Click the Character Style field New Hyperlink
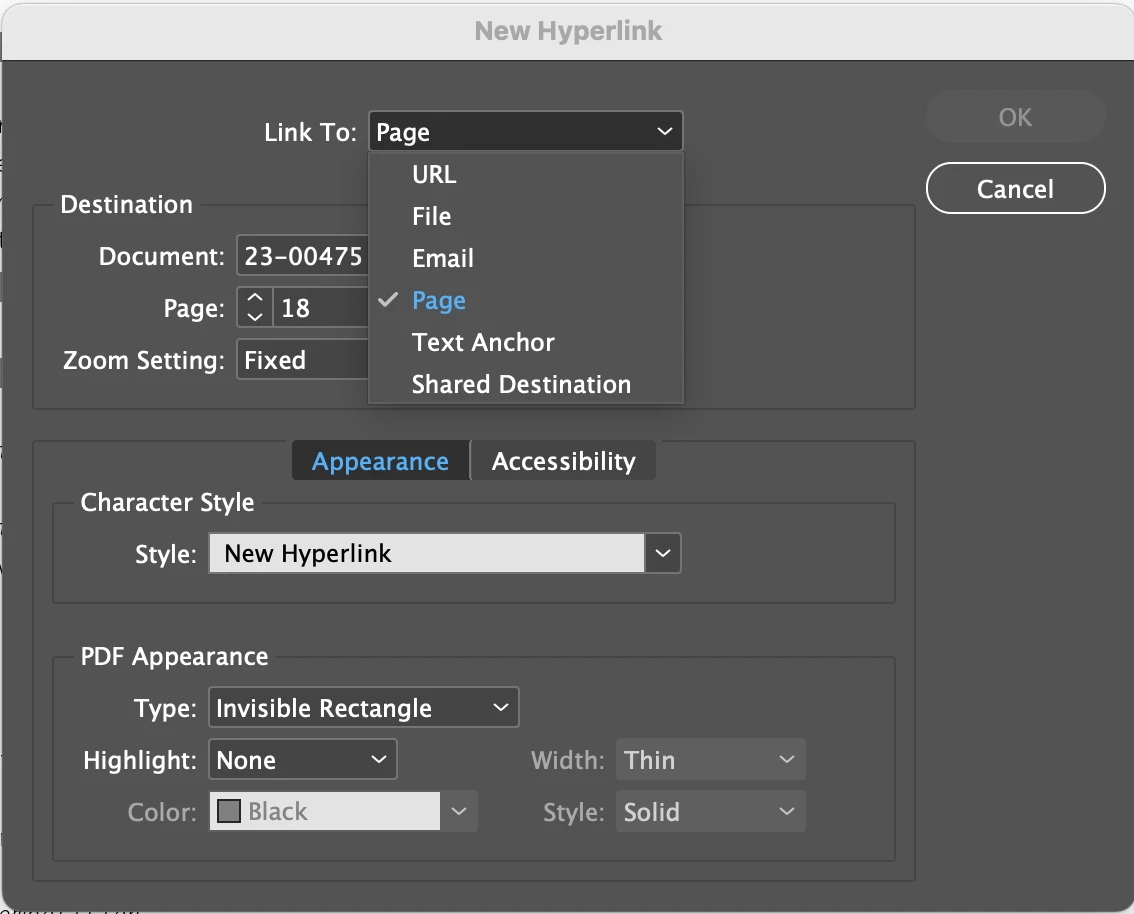This screenshot has width=1134, height=914. pos(427,553)
